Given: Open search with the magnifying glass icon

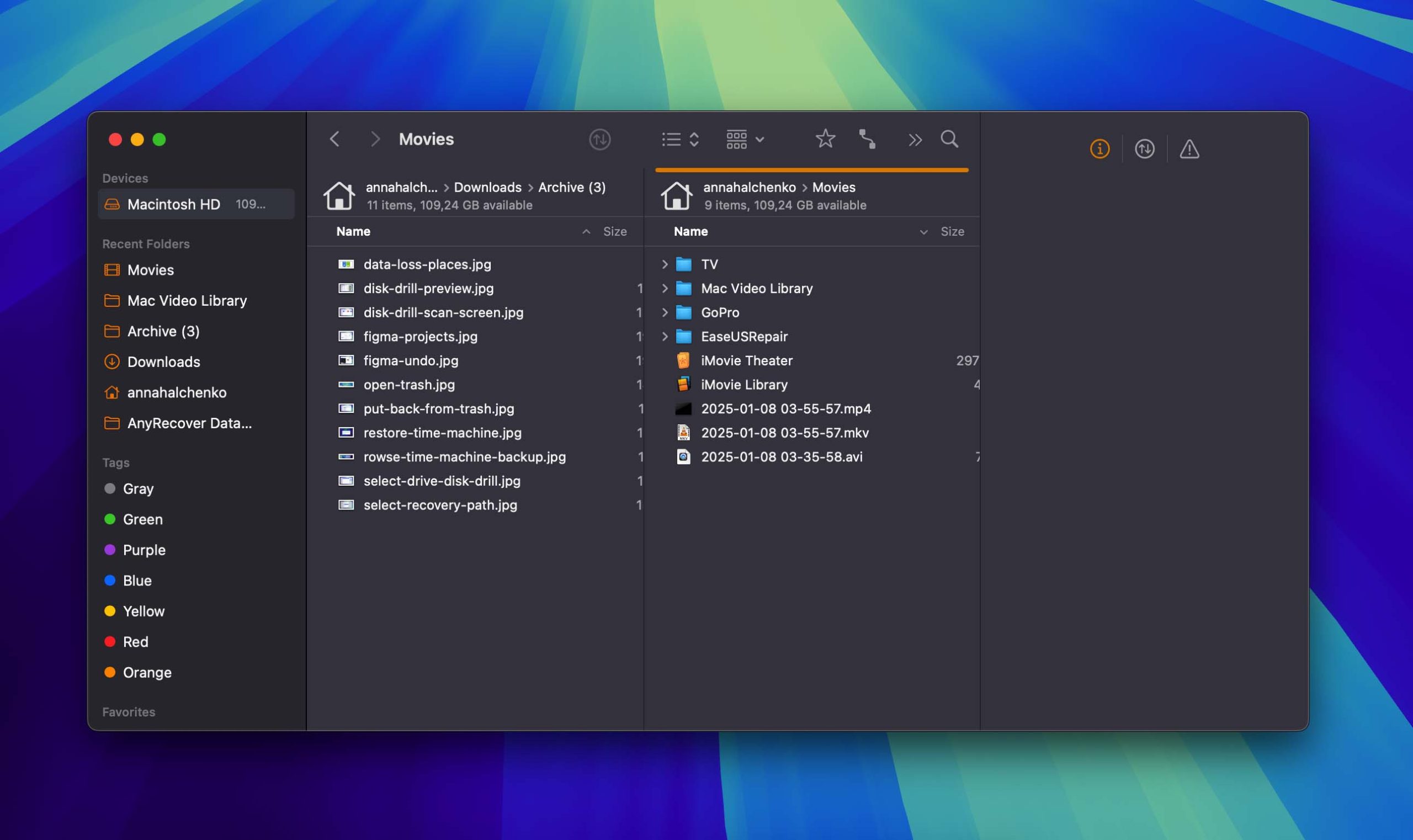Looking at the screenshot, I should (x=949, y=139).
